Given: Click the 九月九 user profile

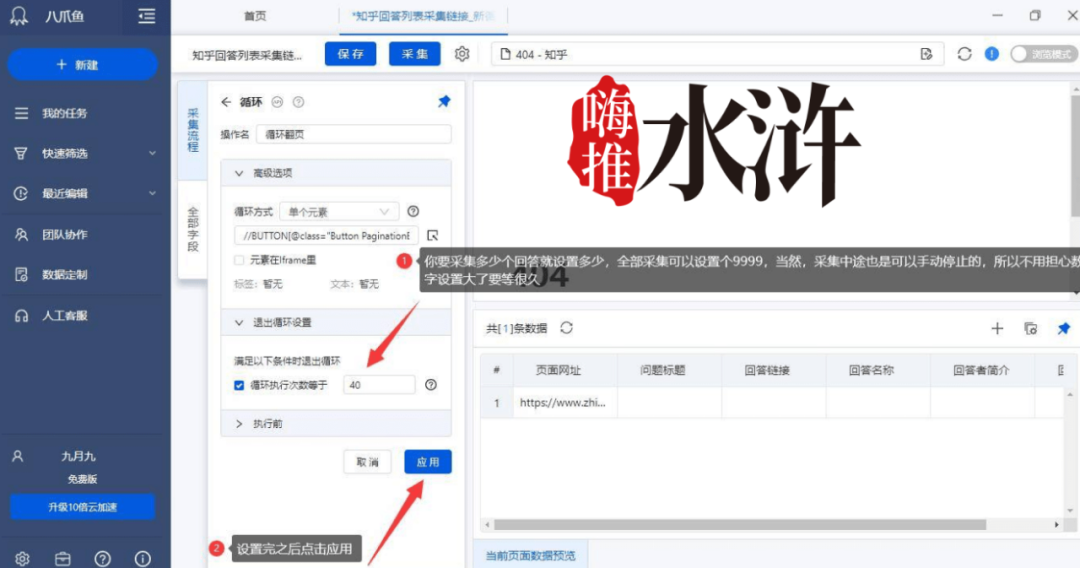Looking at the screenshot, I should pos(78,456).
